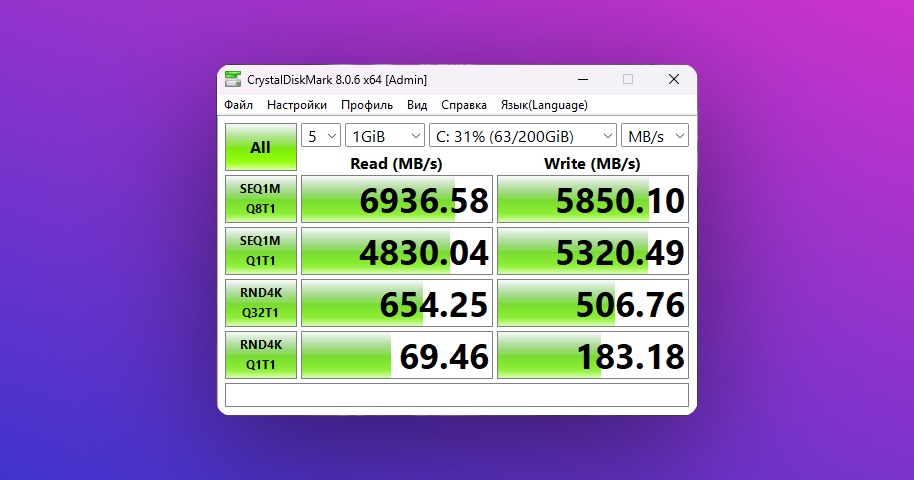Open the Профиль menu
Image resolution: width=914 pixels, height=480 pixels.
(367, 105)
